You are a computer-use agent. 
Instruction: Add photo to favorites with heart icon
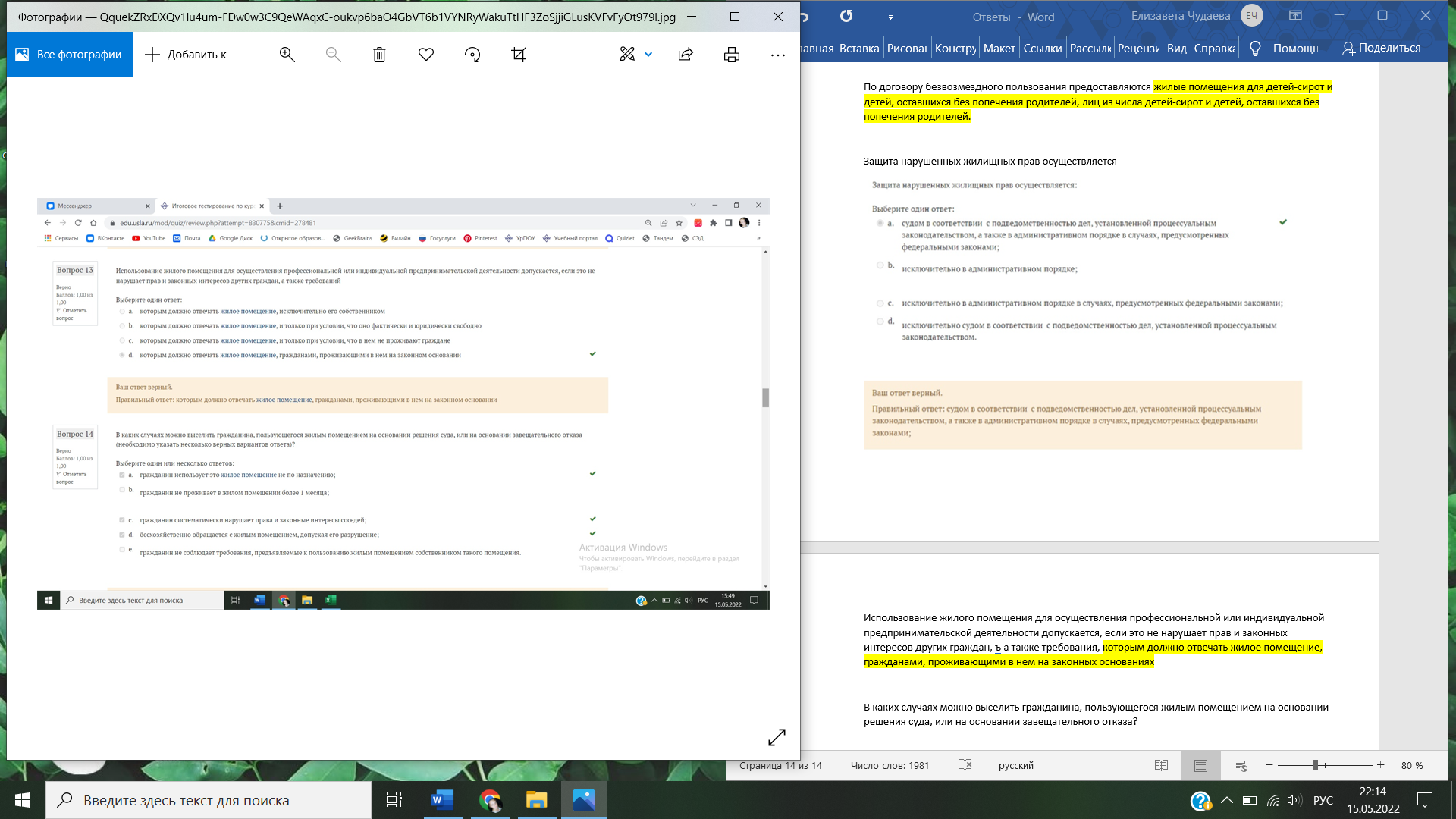tap(426, 55)
